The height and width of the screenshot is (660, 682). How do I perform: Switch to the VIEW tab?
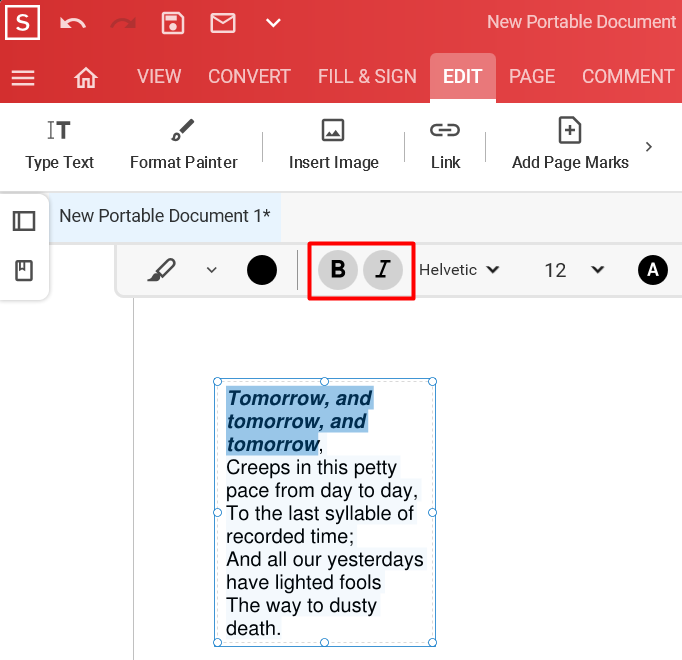[x=159, y=77]
